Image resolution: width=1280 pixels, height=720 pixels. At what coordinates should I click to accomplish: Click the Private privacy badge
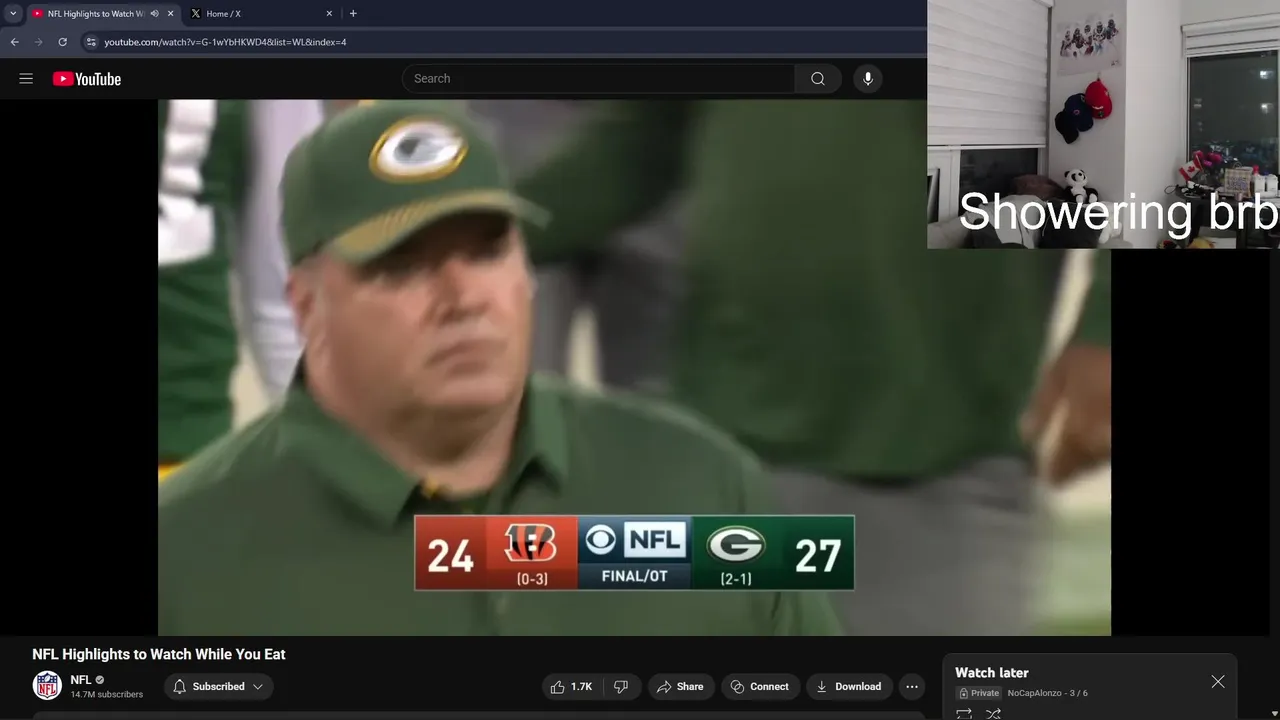pyautogui.click(x=979, y=693)
